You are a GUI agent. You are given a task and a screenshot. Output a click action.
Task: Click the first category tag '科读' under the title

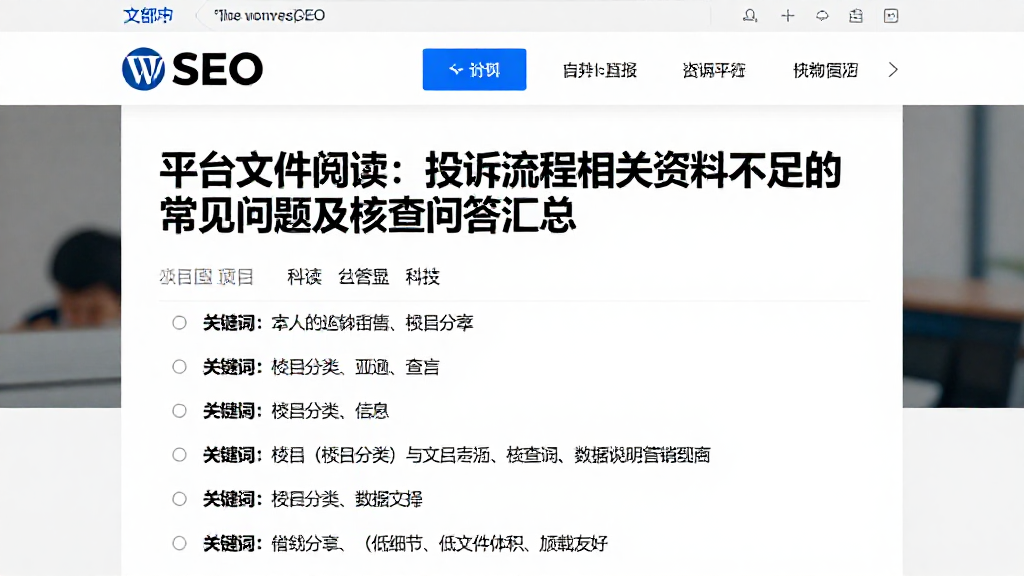pos(304,277)
